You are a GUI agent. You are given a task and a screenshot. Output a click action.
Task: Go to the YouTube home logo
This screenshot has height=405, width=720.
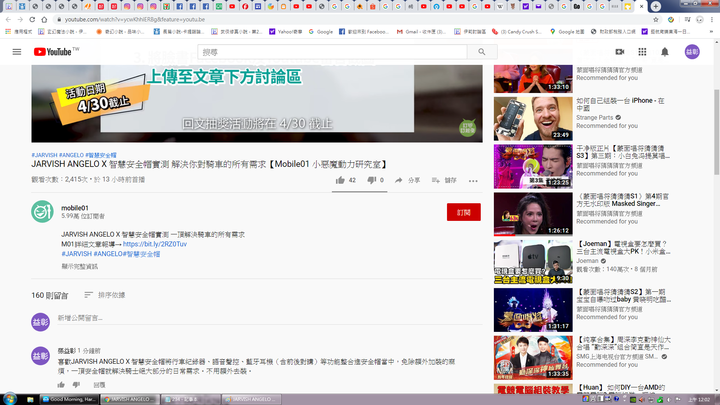(53, 52)
